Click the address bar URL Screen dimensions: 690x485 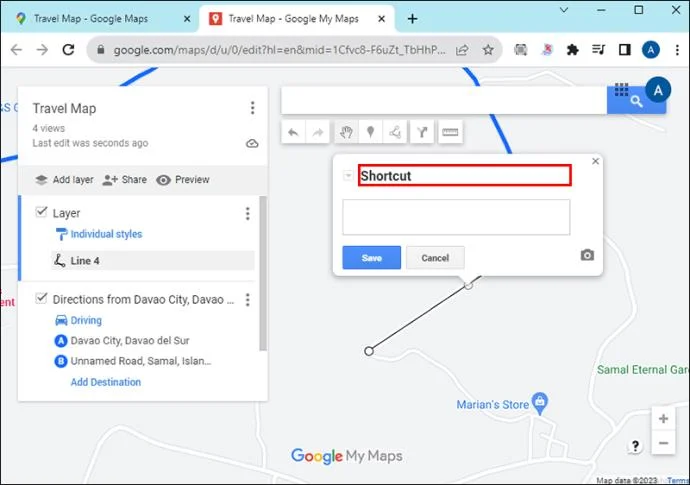pos(279,50)
